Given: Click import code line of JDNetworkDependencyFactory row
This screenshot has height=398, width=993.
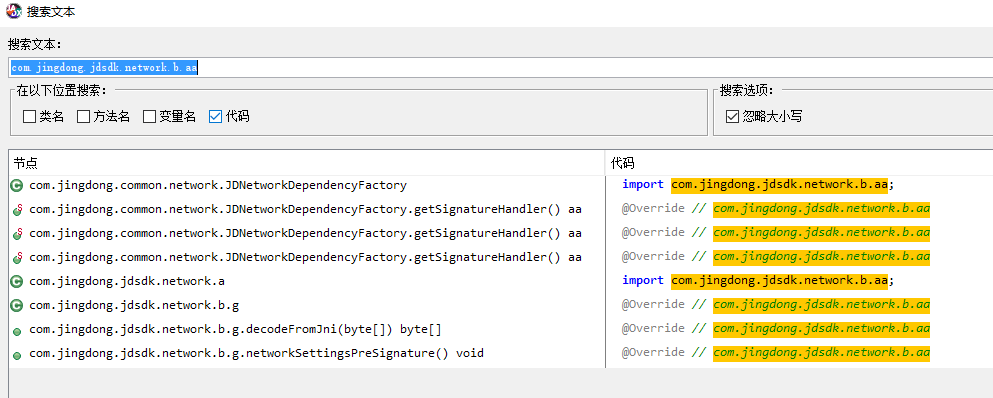Looking at the screenshot, I should pyautogui.click(x=757, y=184).
